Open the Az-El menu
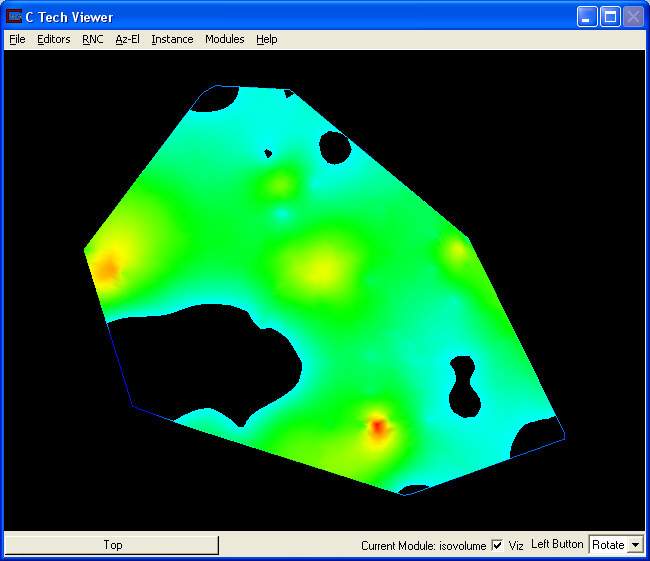The image size is (650, 561). point(127,39)
